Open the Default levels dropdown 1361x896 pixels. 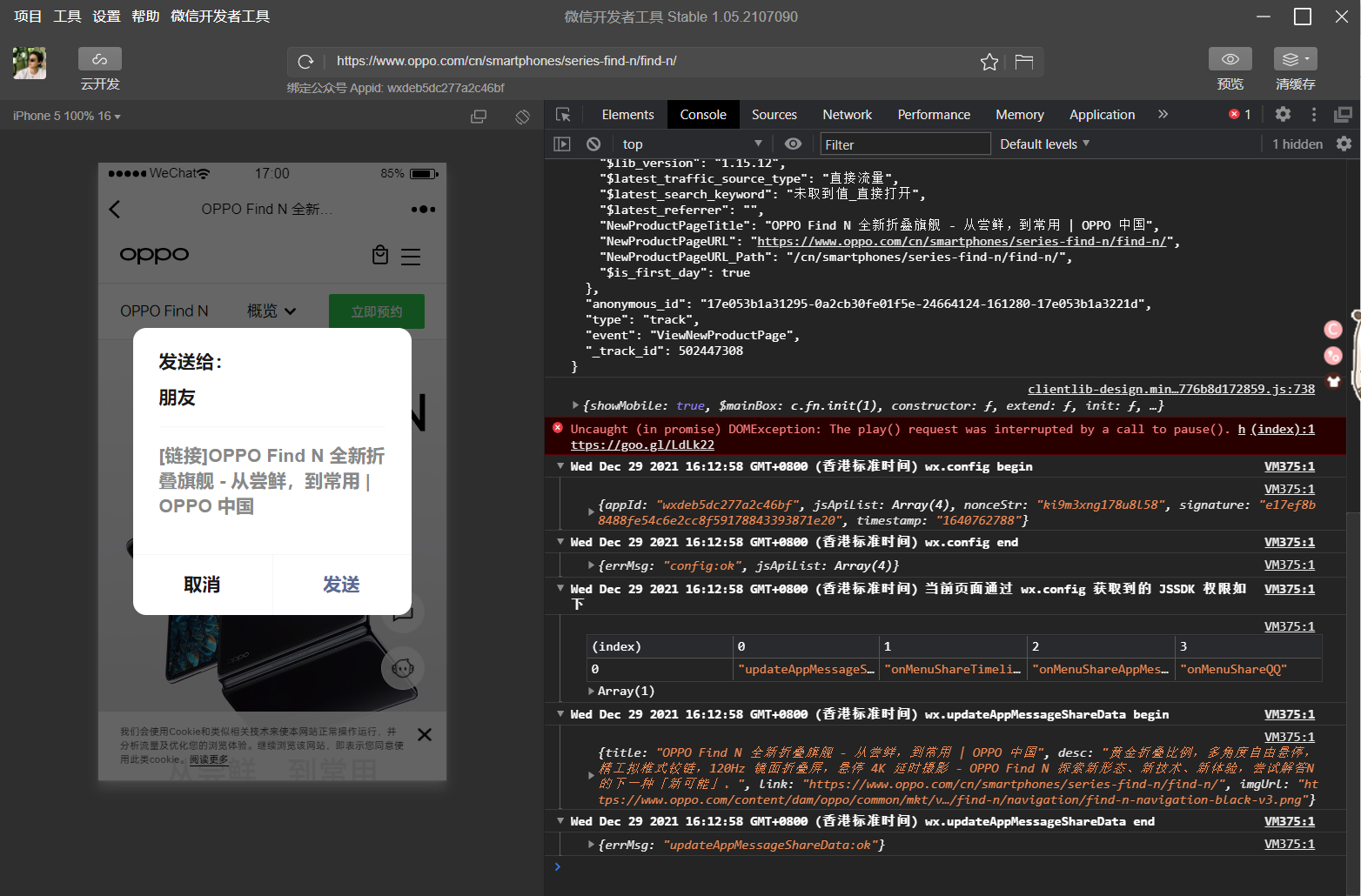[1044, 144]
